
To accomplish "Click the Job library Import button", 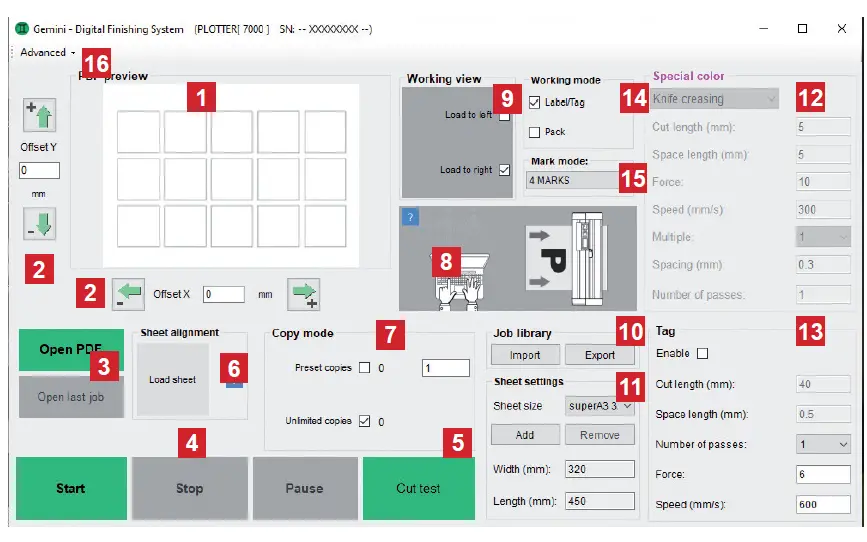I will (525, 355).
